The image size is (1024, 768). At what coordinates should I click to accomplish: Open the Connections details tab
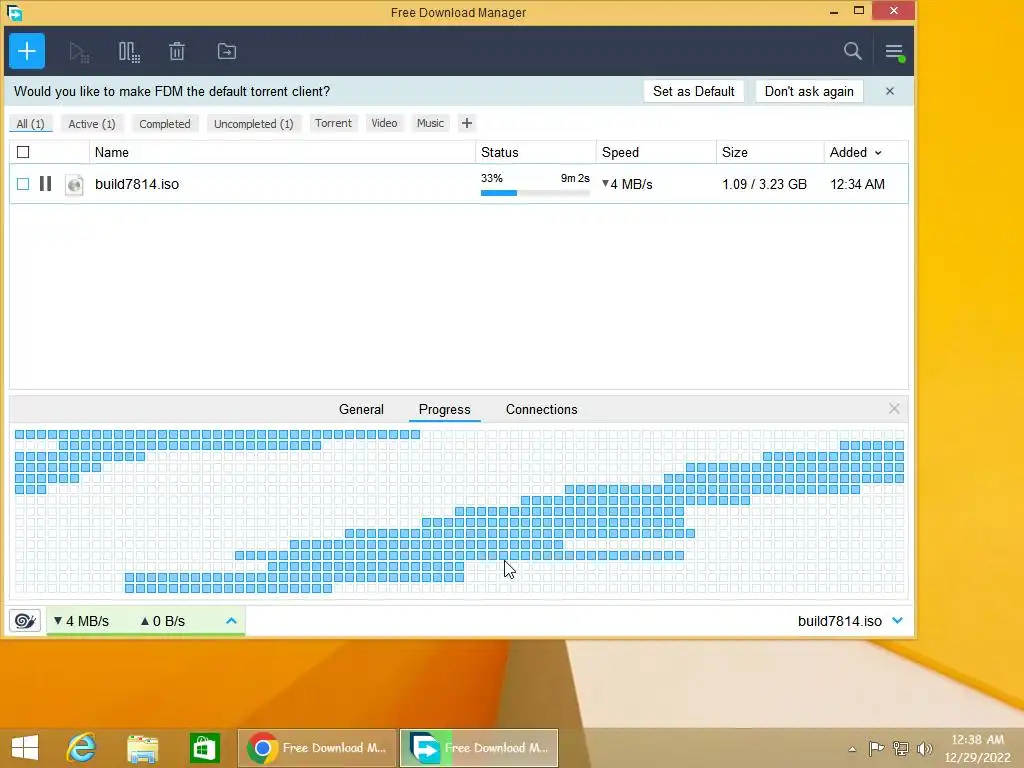click(541, 409)
